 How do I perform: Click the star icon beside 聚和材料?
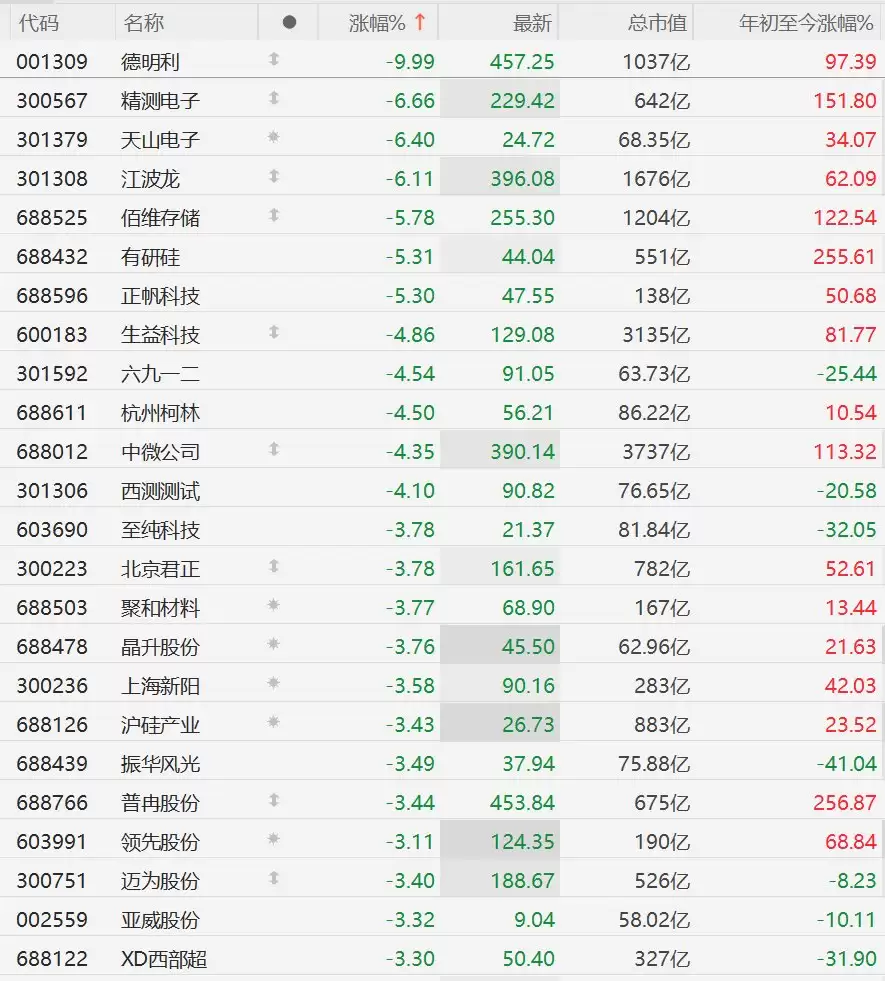pyautogui.click(x=273, y=605)
